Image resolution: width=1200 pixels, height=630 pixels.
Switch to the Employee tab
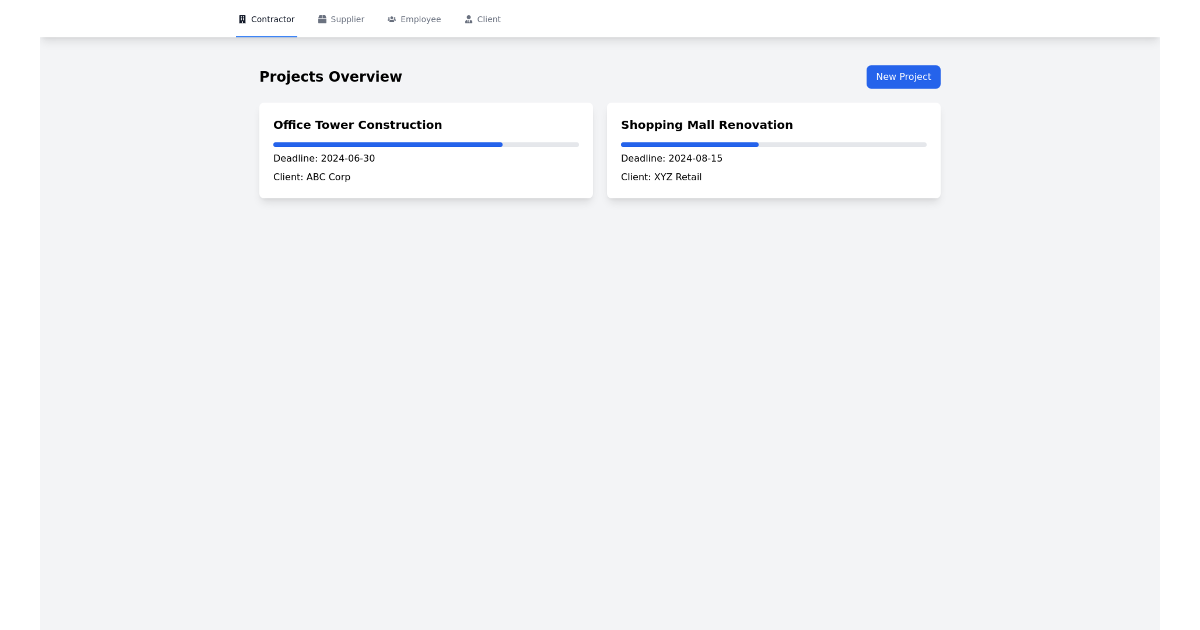point(414,18)
